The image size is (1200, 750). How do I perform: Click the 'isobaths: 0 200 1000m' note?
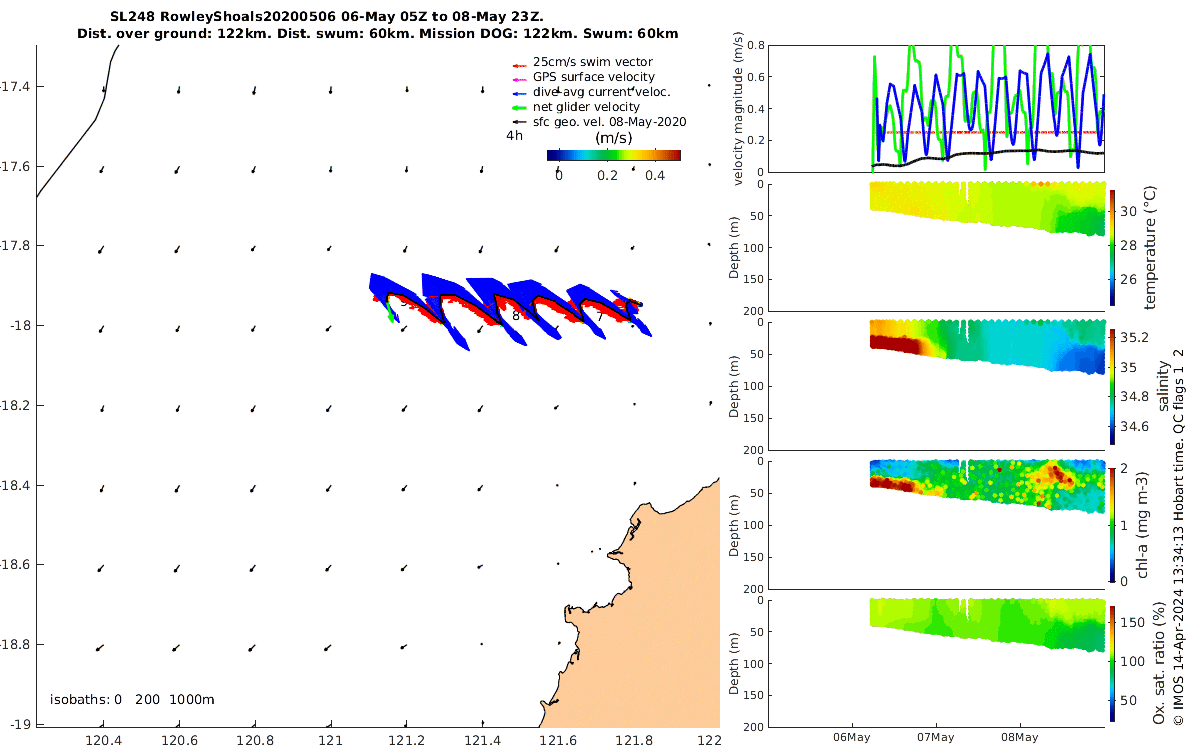tap(132, 700)
